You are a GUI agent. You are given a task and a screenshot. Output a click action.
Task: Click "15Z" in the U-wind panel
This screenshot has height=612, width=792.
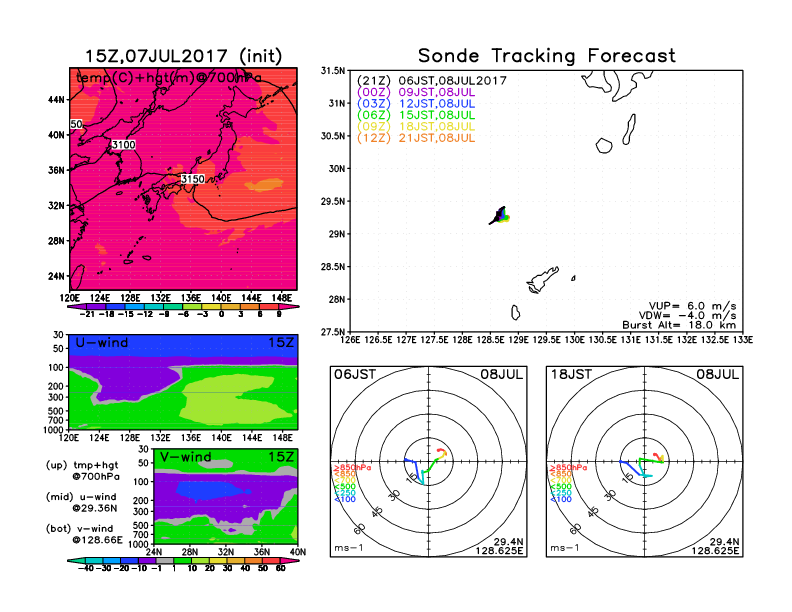(280, 343)
